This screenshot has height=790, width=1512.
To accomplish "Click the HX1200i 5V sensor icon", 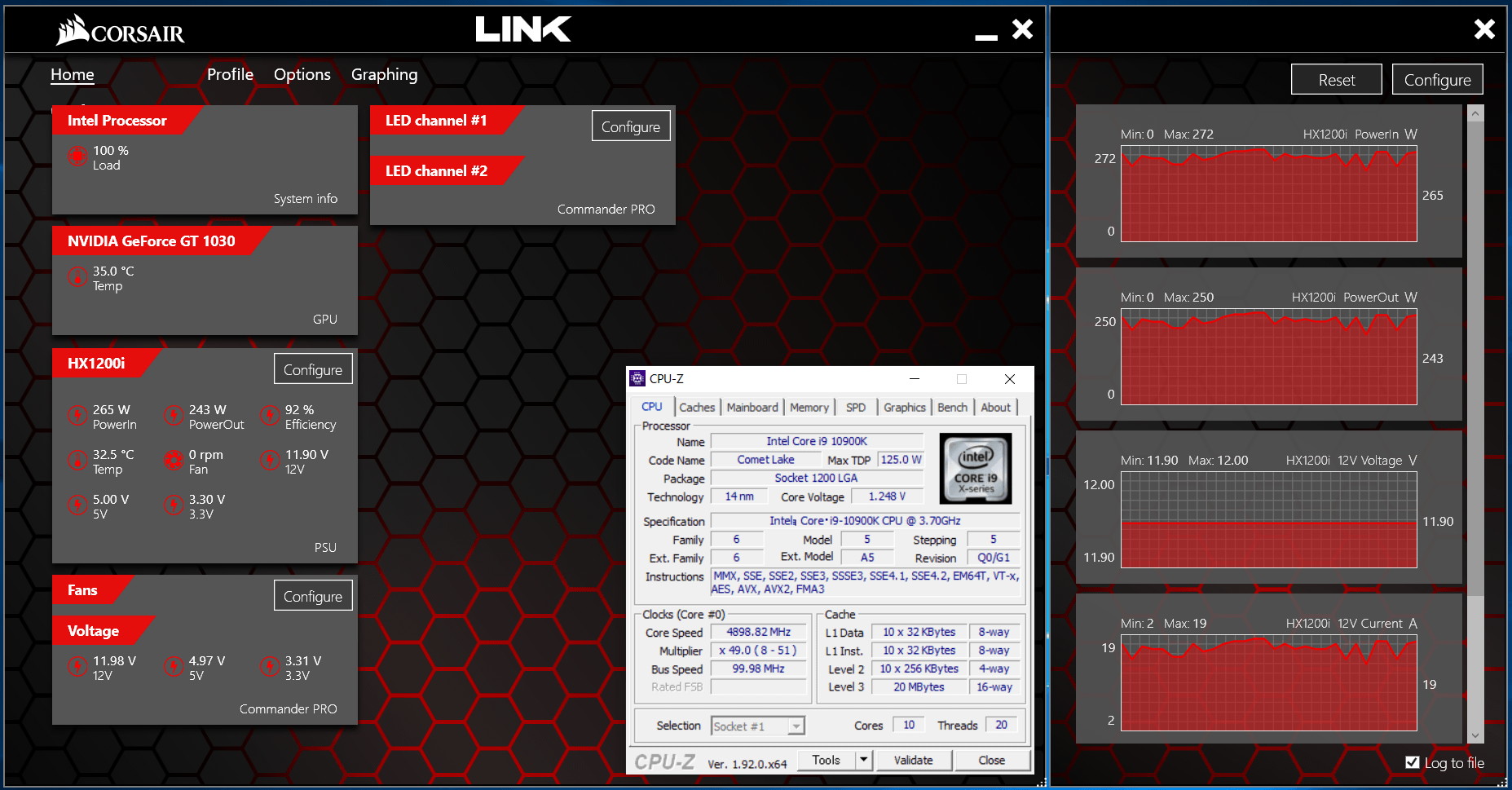I will [77, 505].
